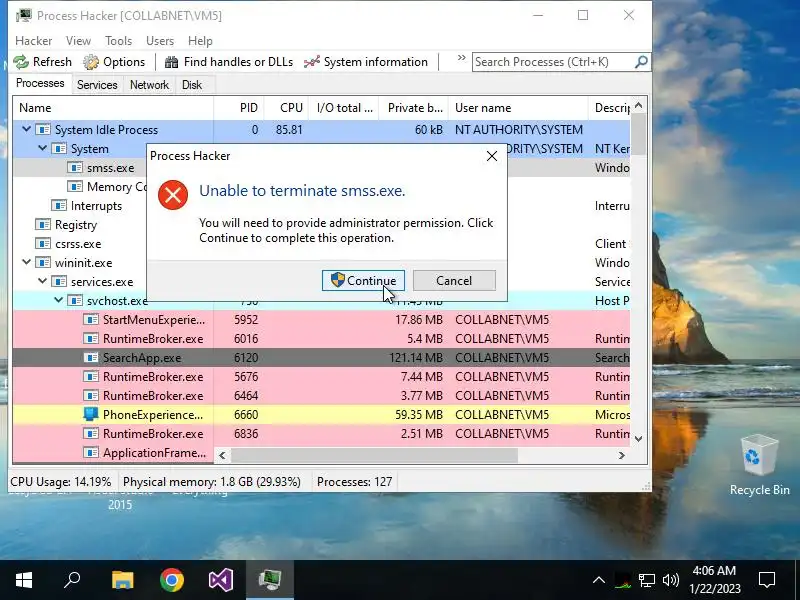Click the Processes: 127 status entry
The image size is (800, 600).
[355, 482]
